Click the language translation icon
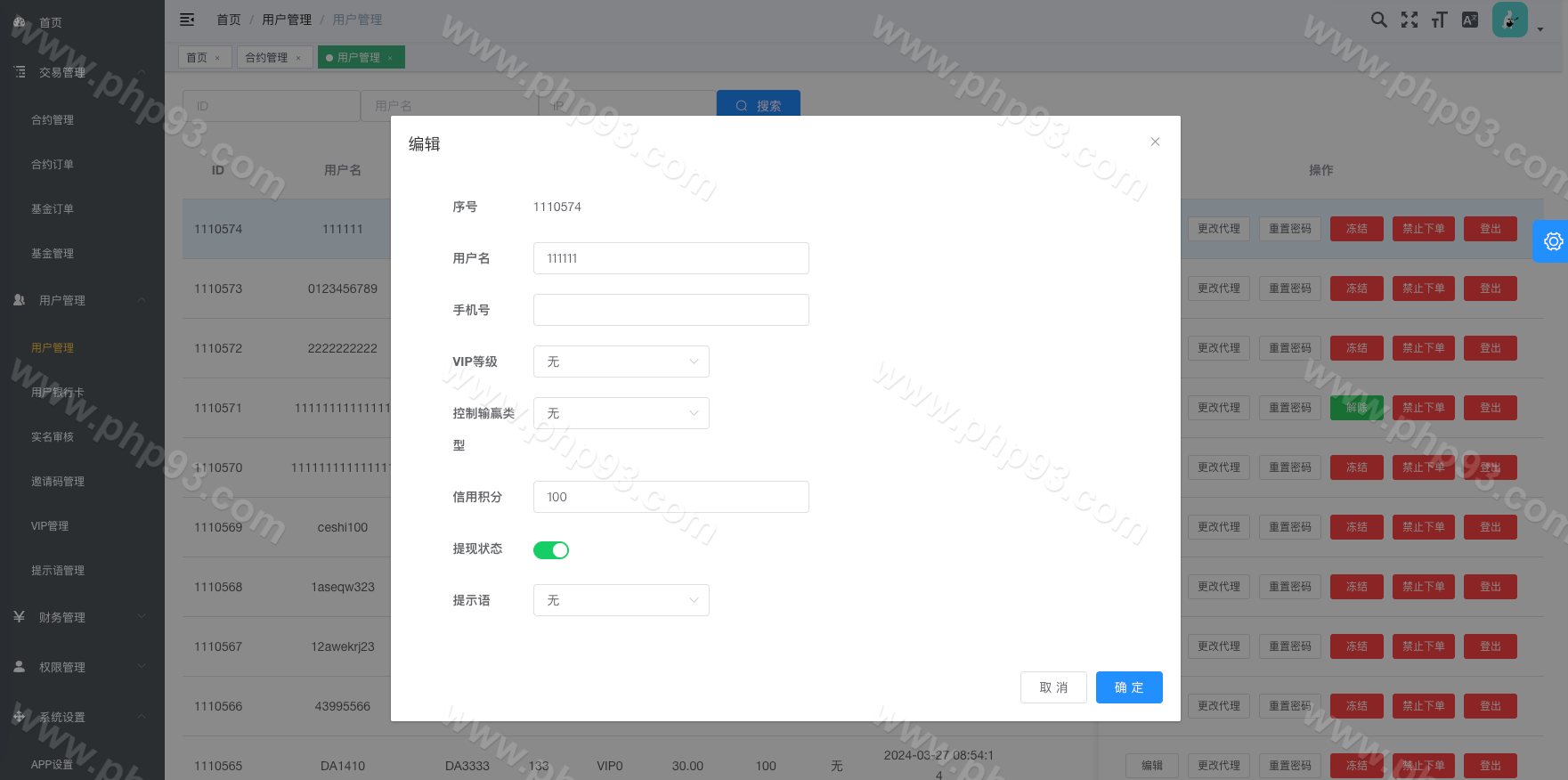 click(x=1469, y=20)
